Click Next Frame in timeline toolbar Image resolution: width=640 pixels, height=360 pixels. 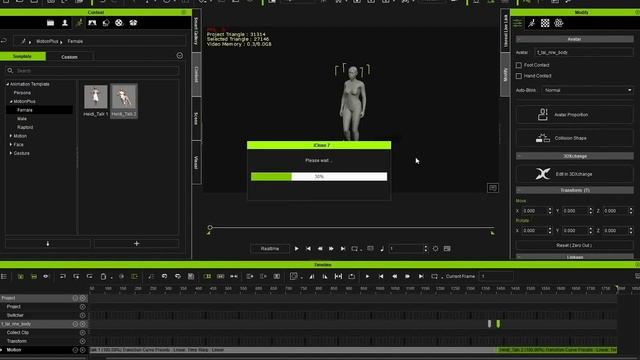(407, 277)
